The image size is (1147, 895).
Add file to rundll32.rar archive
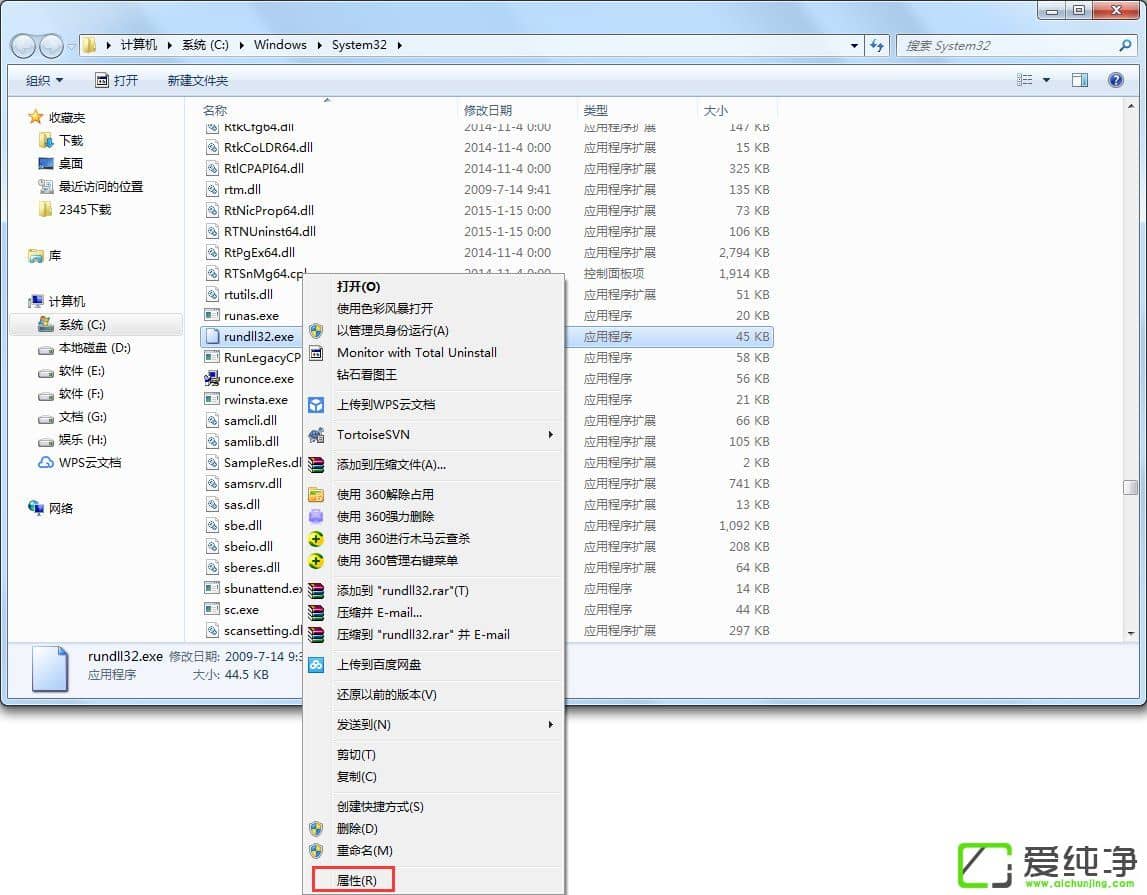tap(400, 590)
